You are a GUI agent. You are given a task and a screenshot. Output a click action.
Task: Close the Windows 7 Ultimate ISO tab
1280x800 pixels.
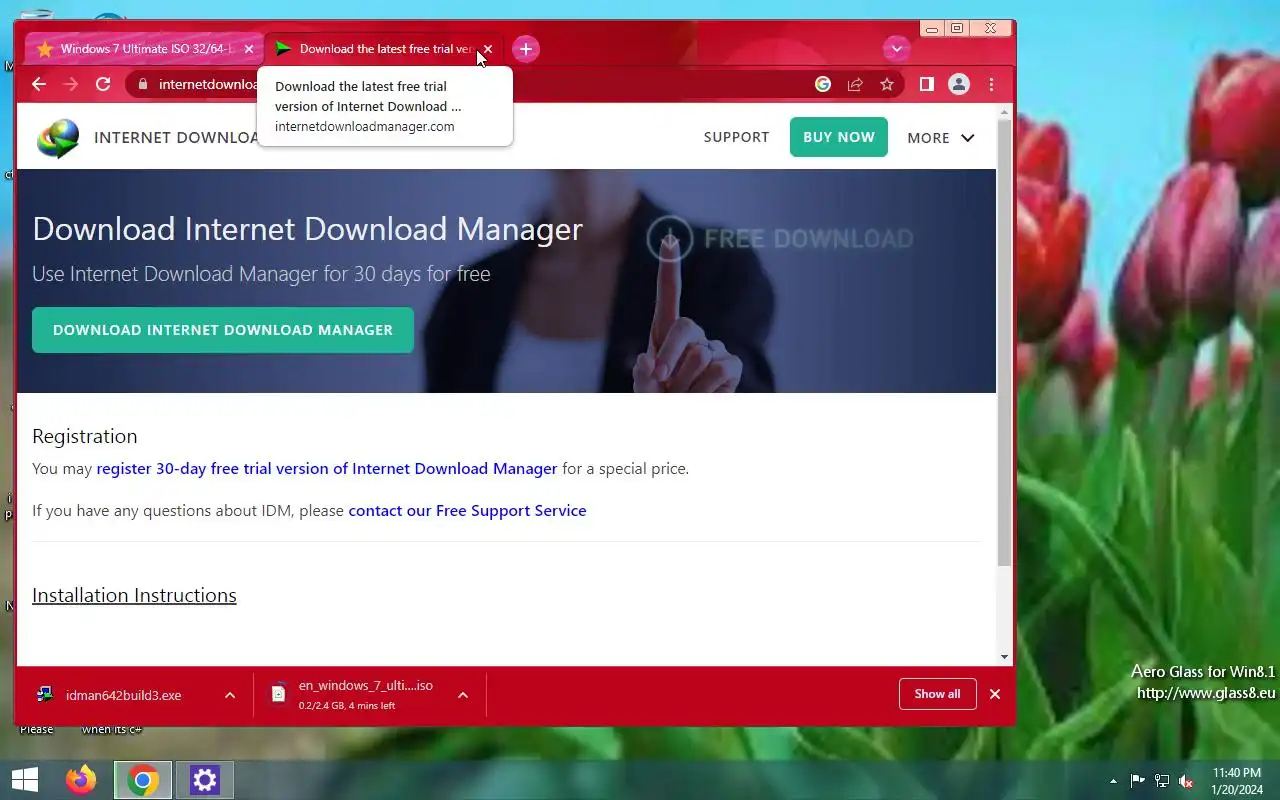[x=249, y=49]
